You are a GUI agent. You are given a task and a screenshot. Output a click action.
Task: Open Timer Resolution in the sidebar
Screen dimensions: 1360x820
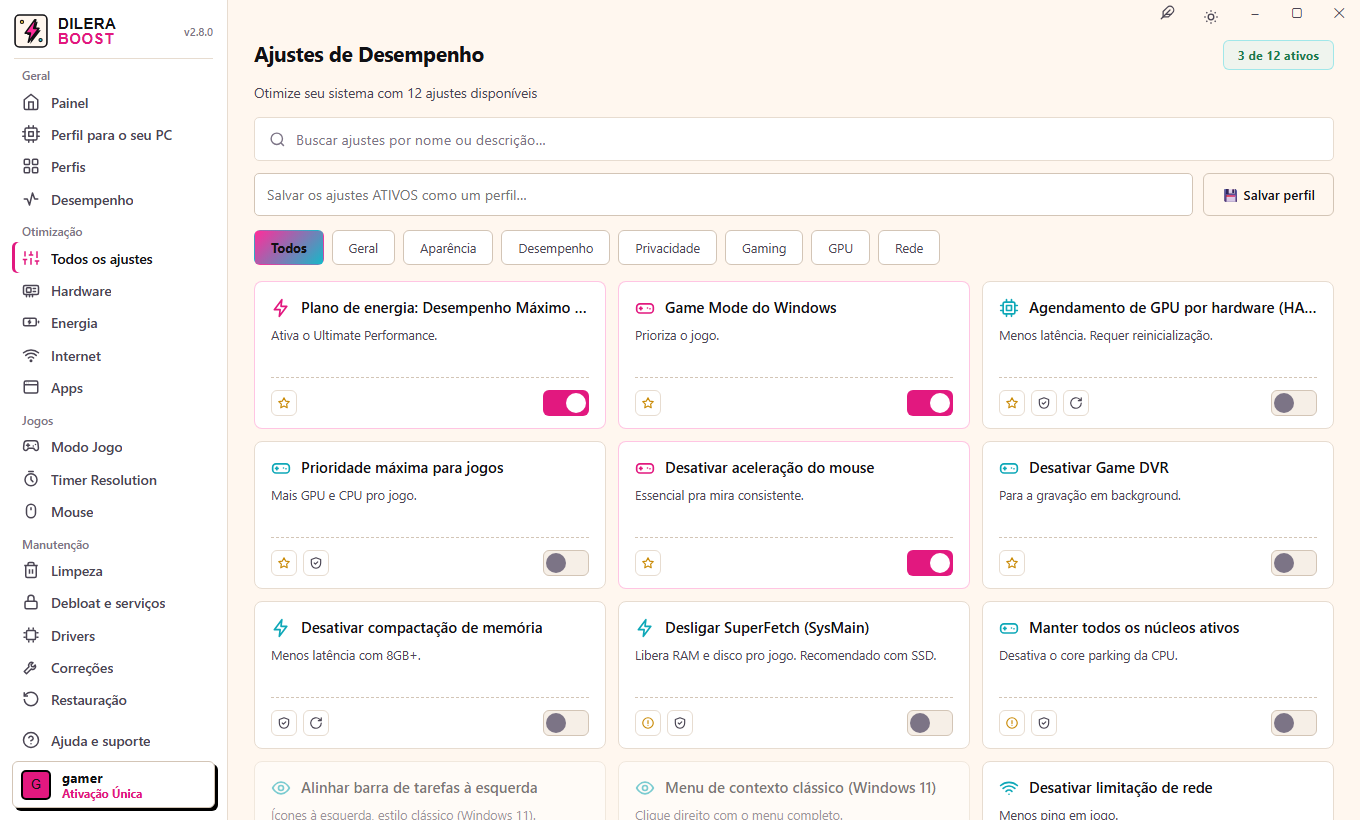[114, 480]
